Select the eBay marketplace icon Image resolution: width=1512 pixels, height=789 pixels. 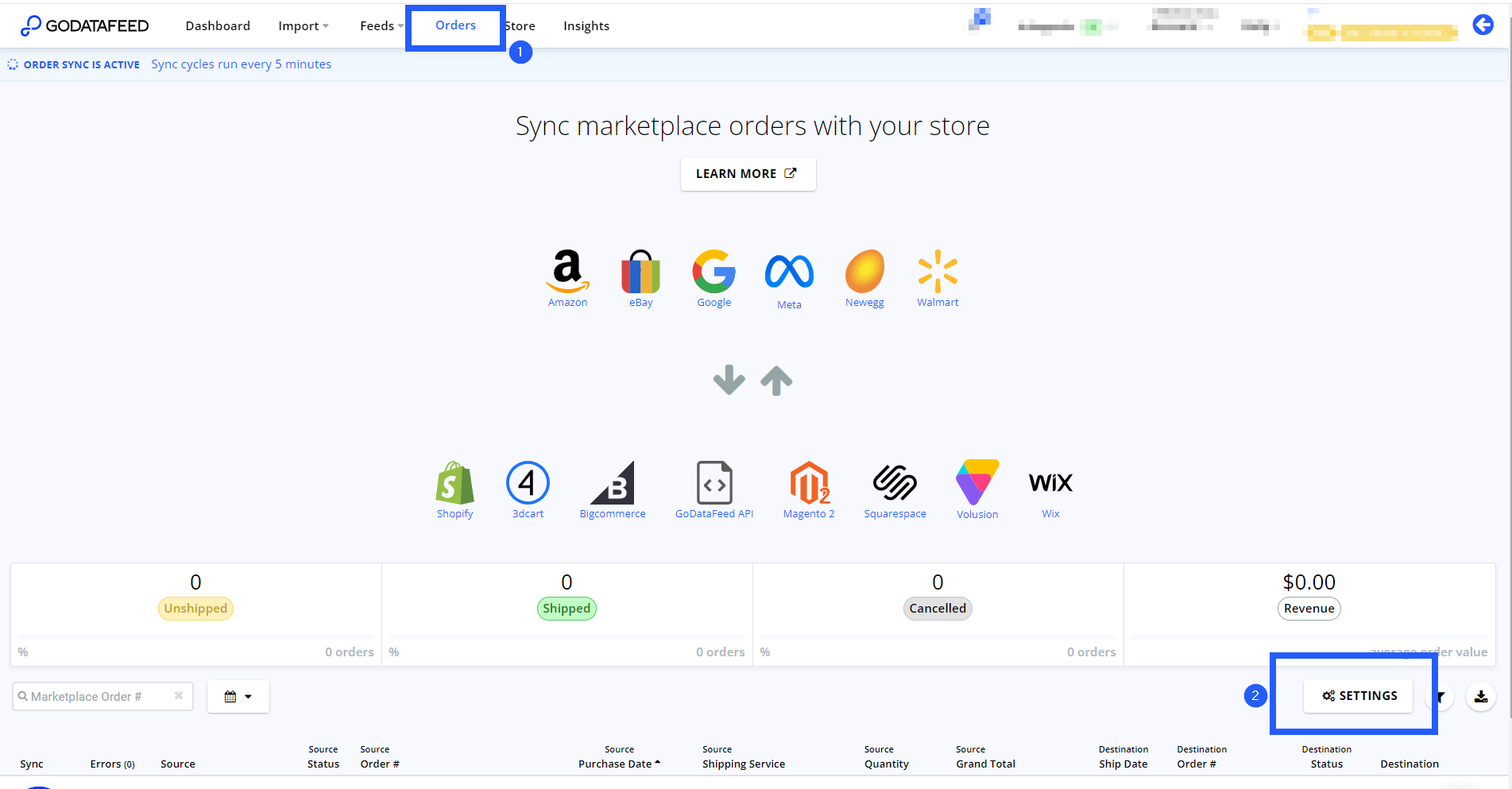click(640, 271)
